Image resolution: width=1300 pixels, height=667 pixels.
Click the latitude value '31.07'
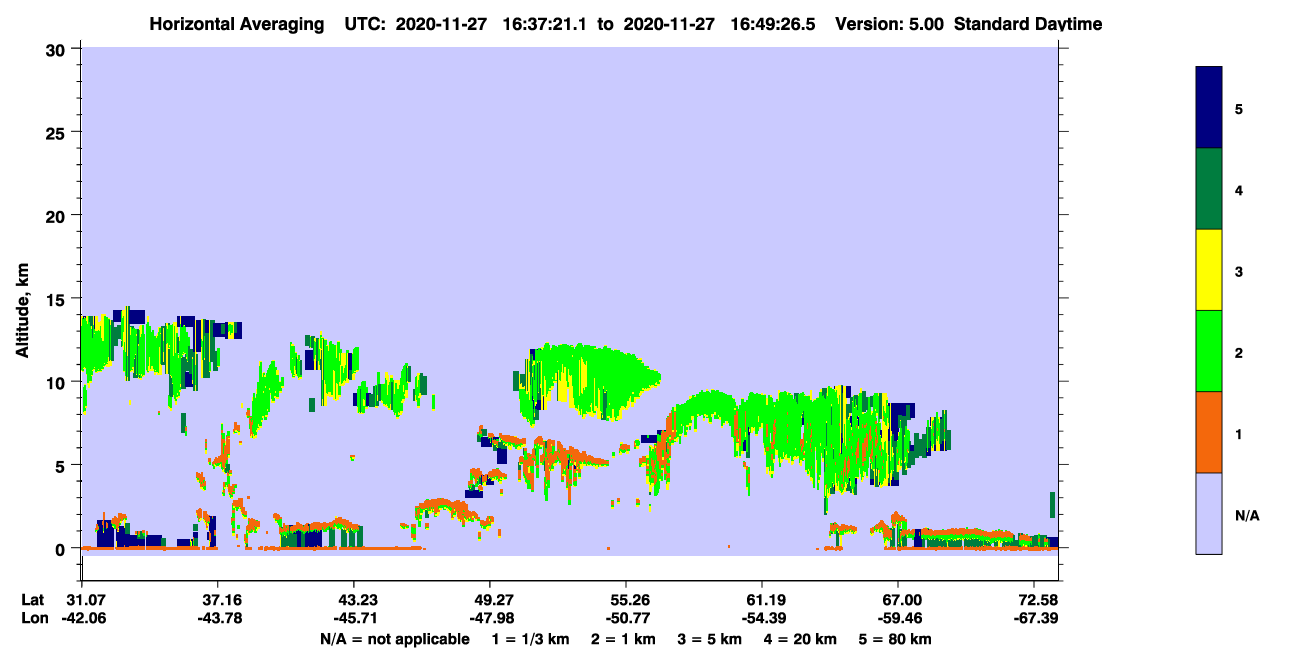pos(82,600)
